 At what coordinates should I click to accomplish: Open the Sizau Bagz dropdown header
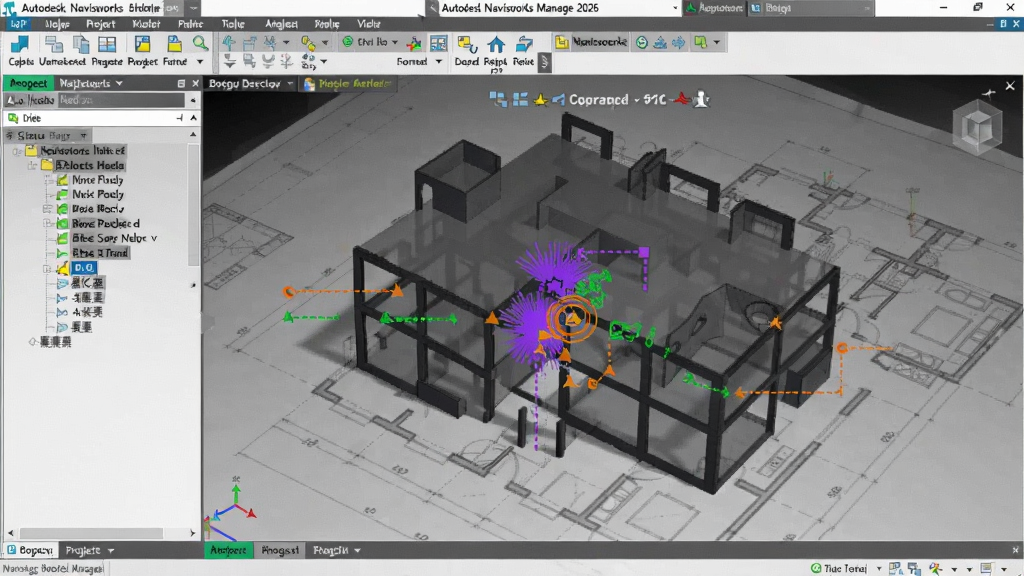tap(47, 135)
